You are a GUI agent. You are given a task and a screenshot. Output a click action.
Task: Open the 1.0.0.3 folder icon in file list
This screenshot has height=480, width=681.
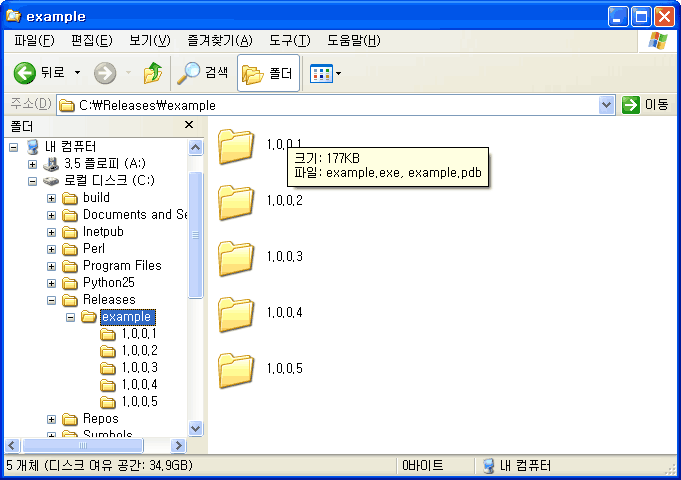[x=237, y=257]
